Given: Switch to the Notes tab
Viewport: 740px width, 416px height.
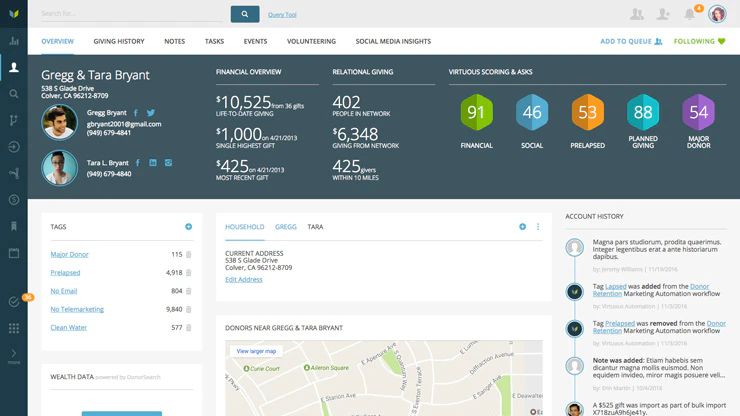Looking at the screenshot, I should 175,42.
